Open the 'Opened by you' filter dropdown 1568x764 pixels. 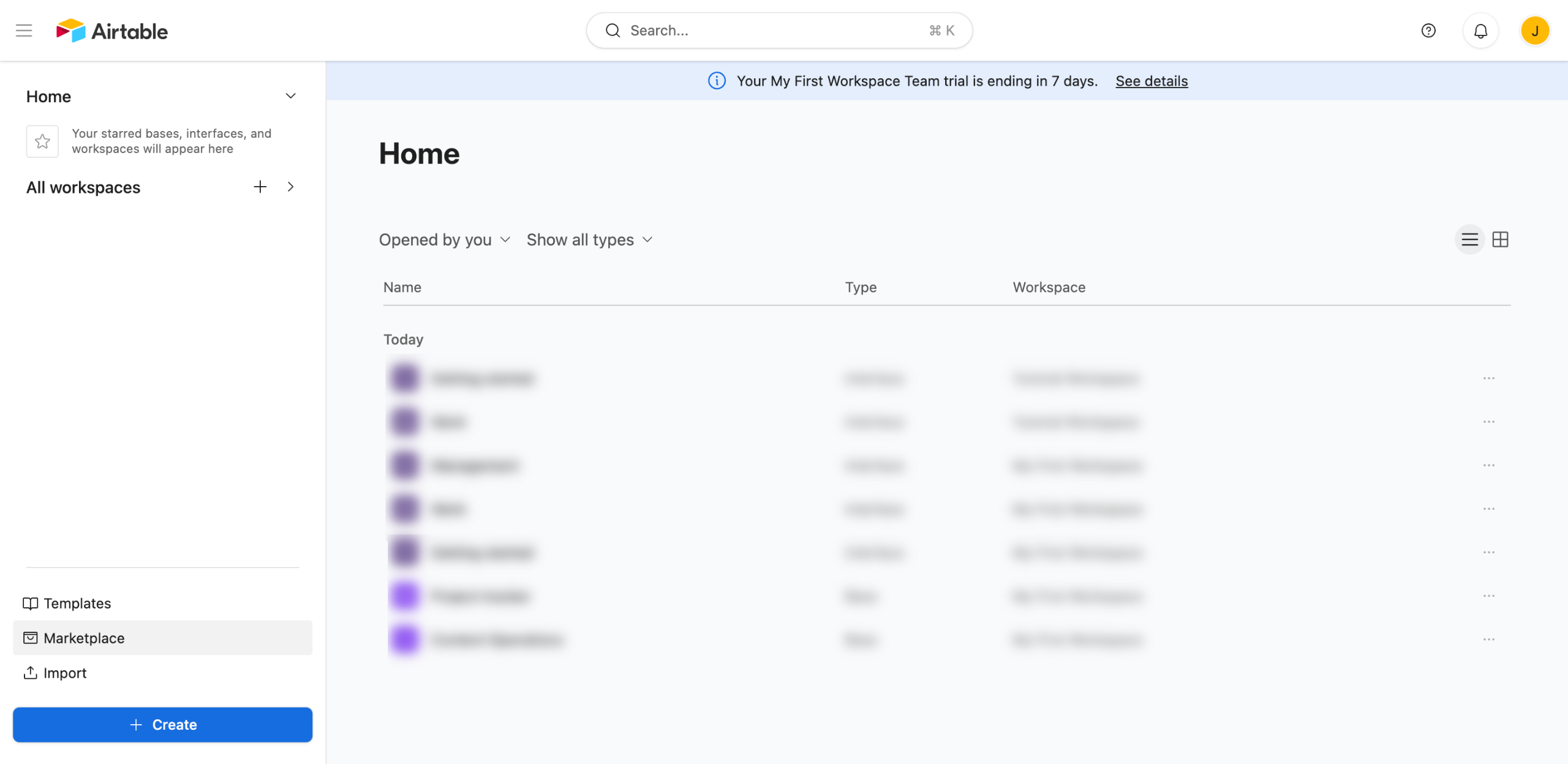click(444, 239)
